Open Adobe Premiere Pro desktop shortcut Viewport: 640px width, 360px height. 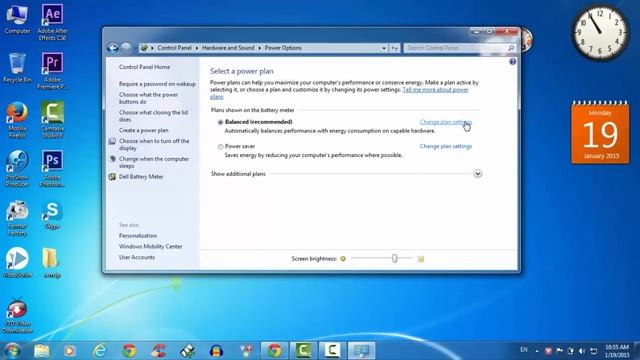52,71
